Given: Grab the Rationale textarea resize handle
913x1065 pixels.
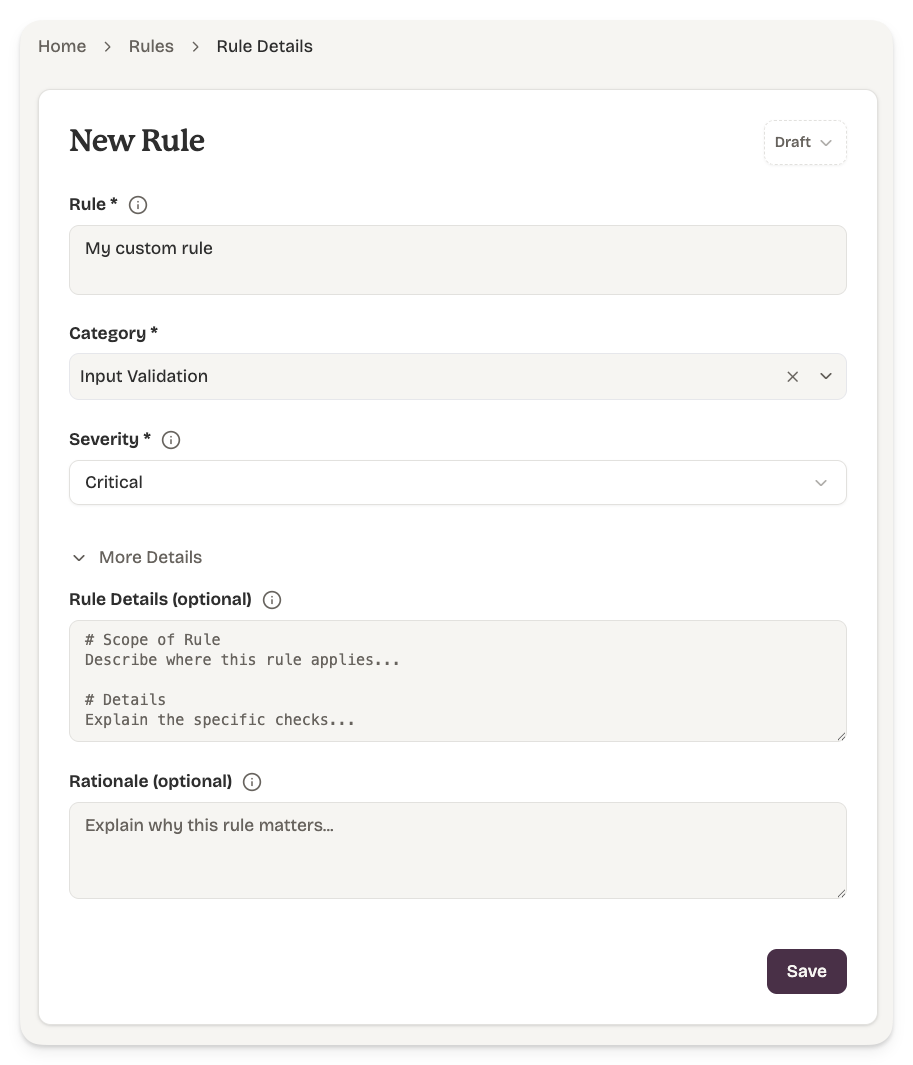Looking at the screenshot, I should click(841, 893).
